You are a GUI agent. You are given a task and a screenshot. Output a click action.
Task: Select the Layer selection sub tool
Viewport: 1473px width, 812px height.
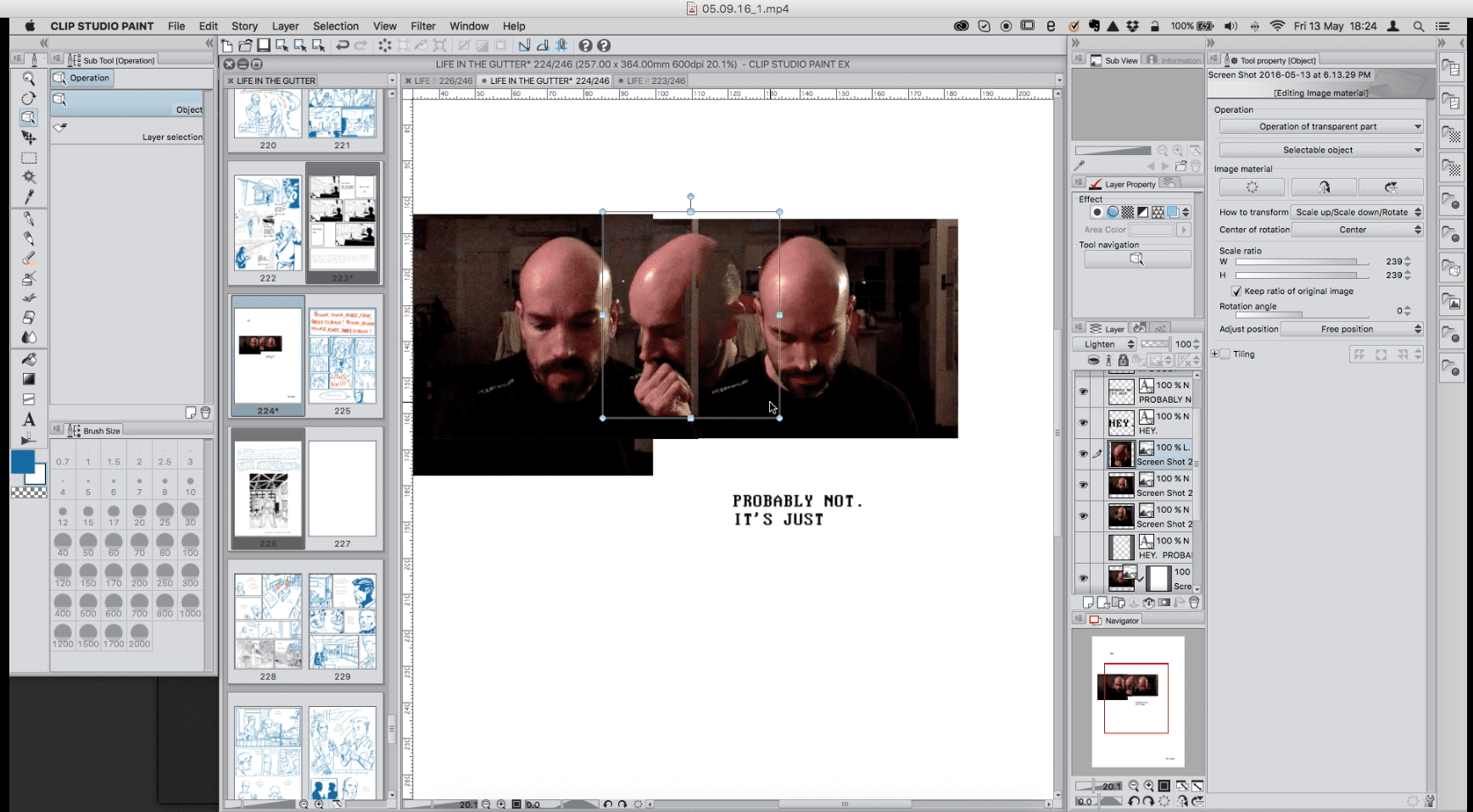(127, 132)
